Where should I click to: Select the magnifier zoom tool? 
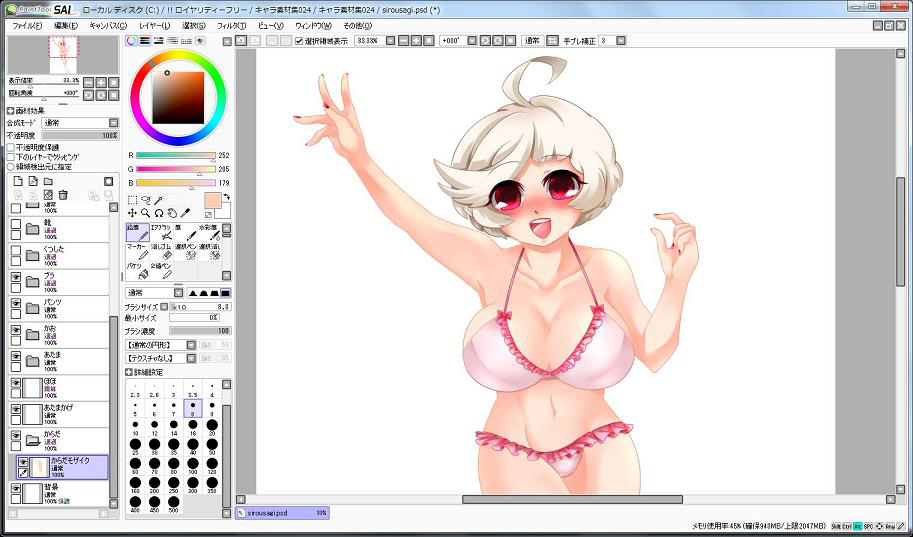pyautogui.click(x=145, y=213)
